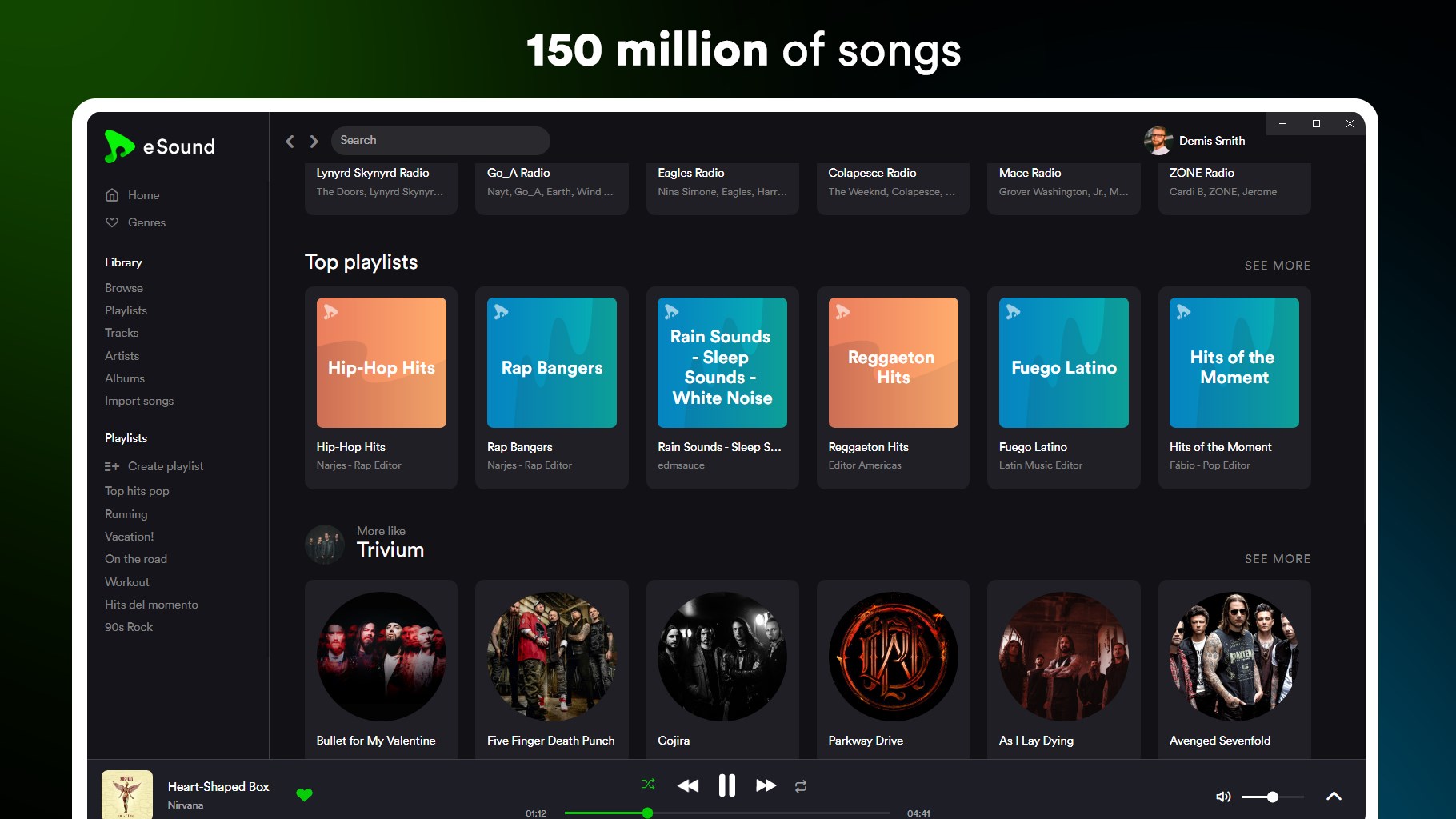Toggle shuffle playback
This screenshot has width=1456, height=819.
(x=648, y=785)
